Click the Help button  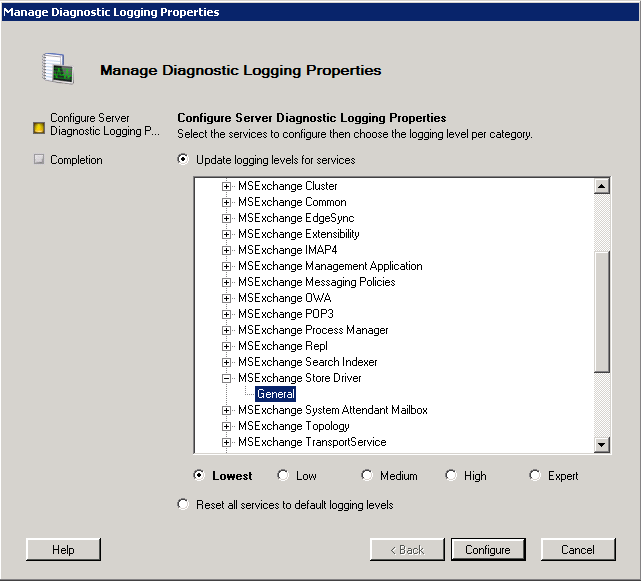[63, 550]
